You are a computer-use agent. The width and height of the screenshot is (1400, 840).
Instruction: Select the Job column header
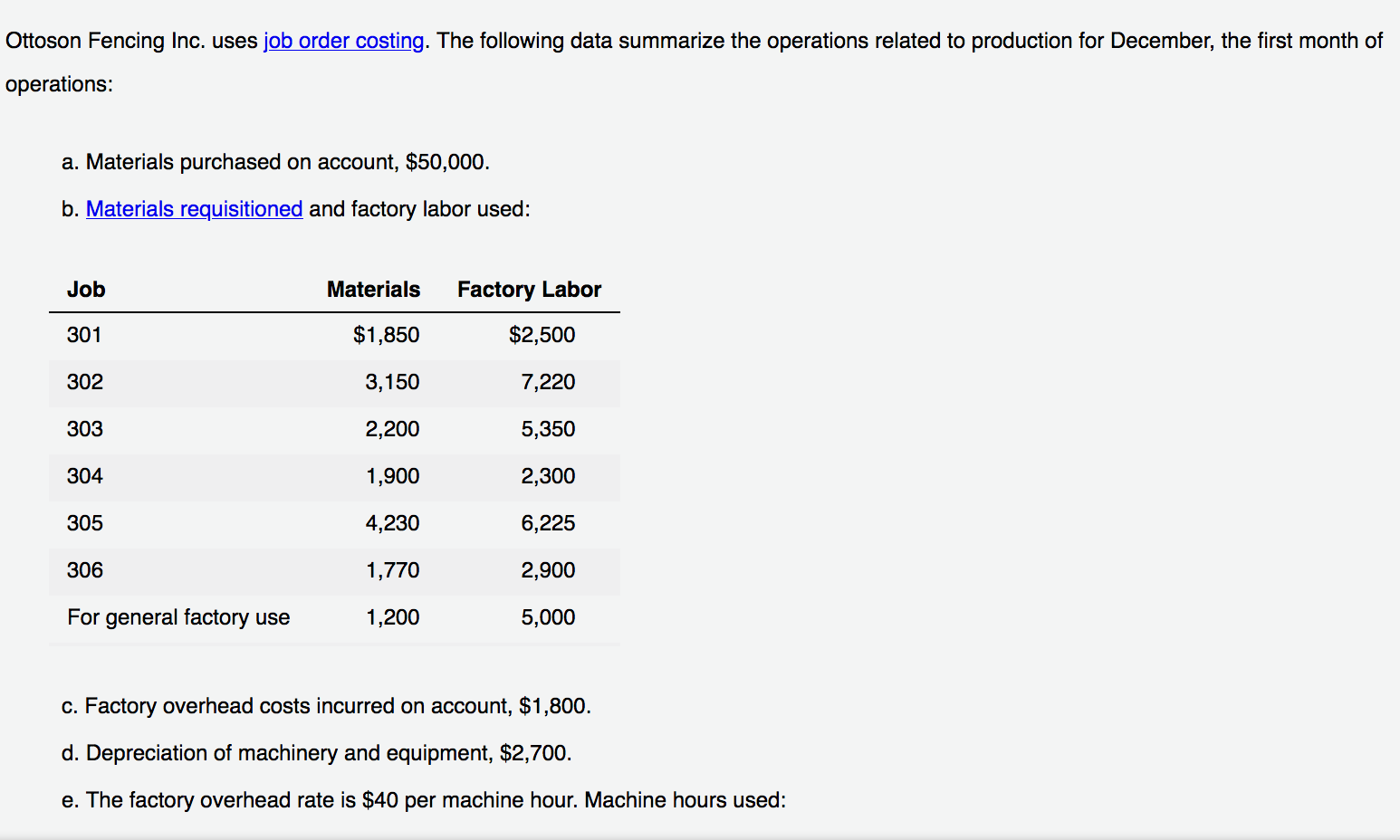tap(86, 290)
